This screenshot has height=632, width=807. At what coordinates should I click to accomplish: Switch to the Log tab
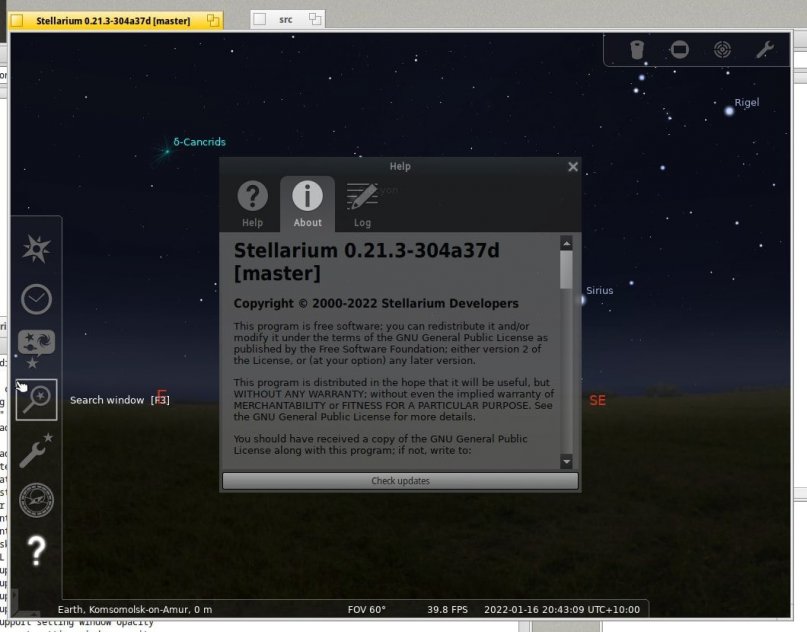(362, 203)
